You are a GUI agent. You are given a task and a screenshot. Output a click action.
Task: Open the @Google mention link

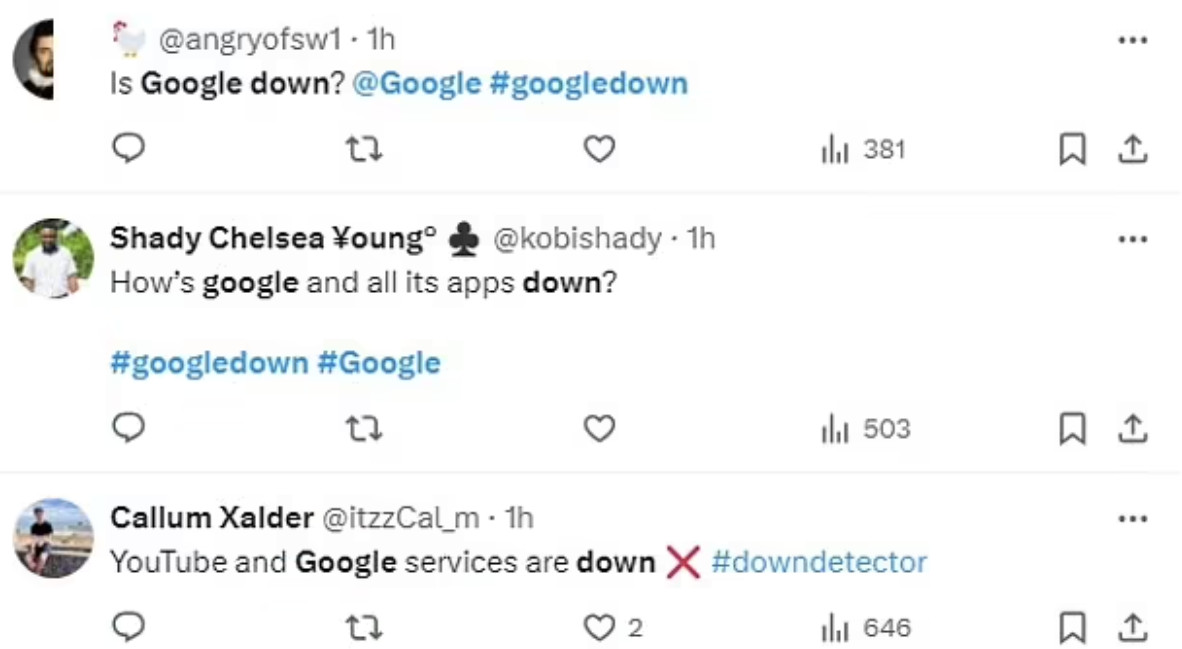click(417, 83)
